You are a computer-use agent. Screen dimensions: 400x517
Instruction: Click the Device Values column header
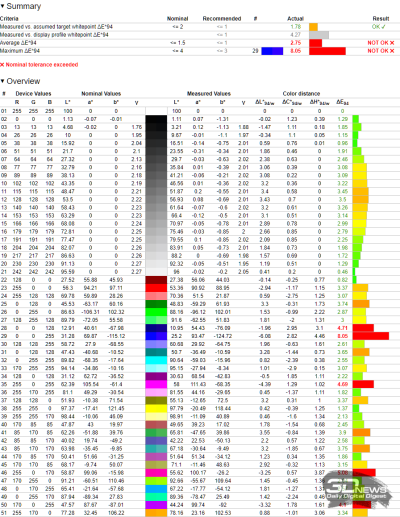pyautogui.click(x=33, y=94)
